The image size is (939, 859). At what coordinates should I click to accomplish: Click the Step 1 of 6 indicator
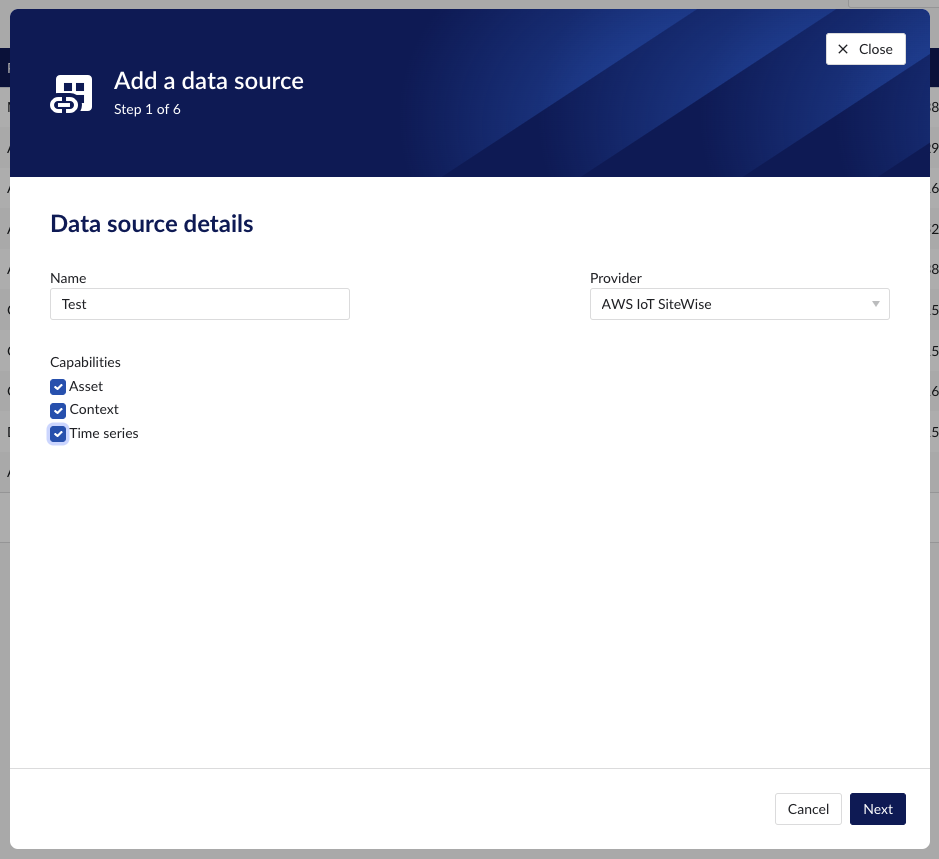(x=147, y=109)
